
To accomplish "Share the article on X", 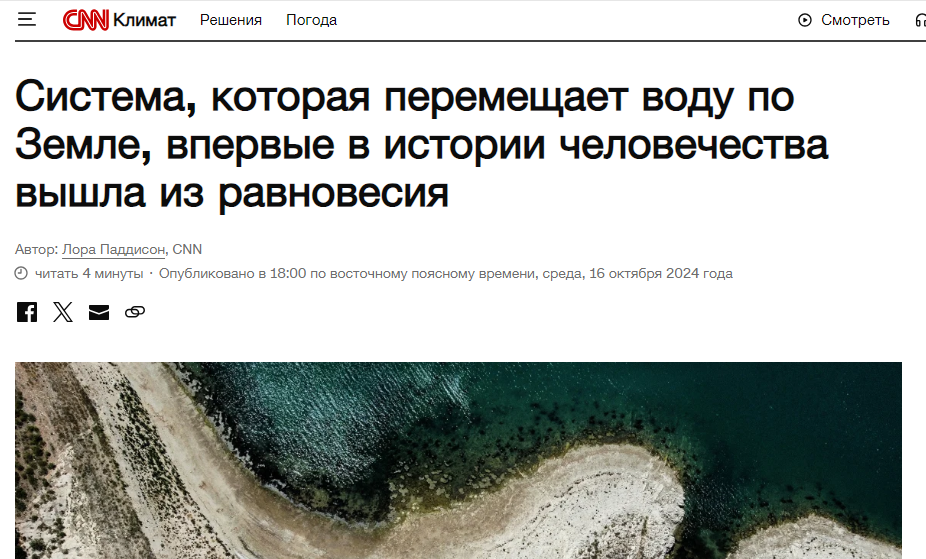I will 63,312.
